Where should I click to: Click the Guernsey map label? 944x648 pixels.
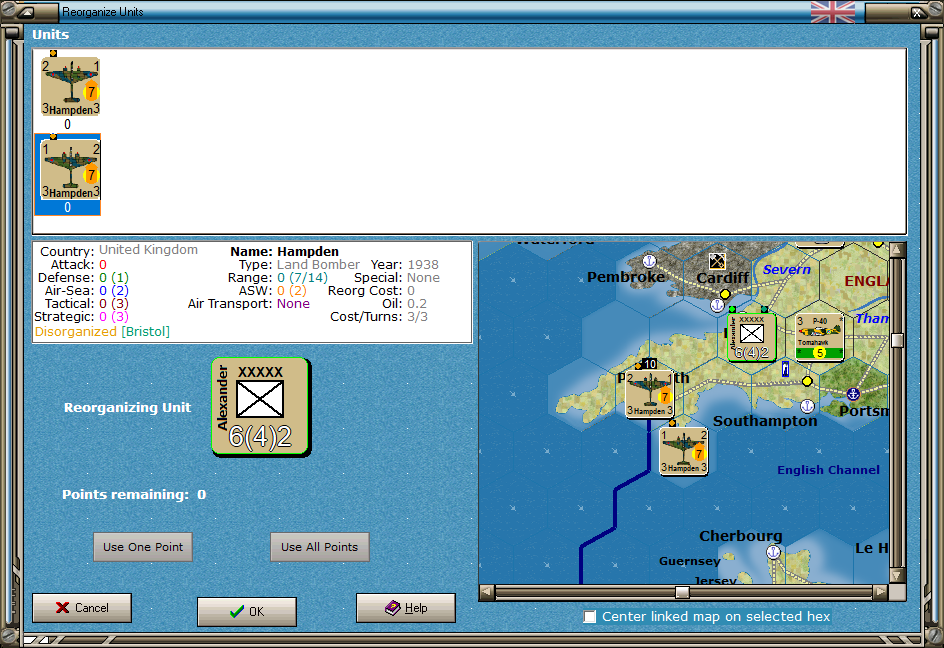pos(689,561)
